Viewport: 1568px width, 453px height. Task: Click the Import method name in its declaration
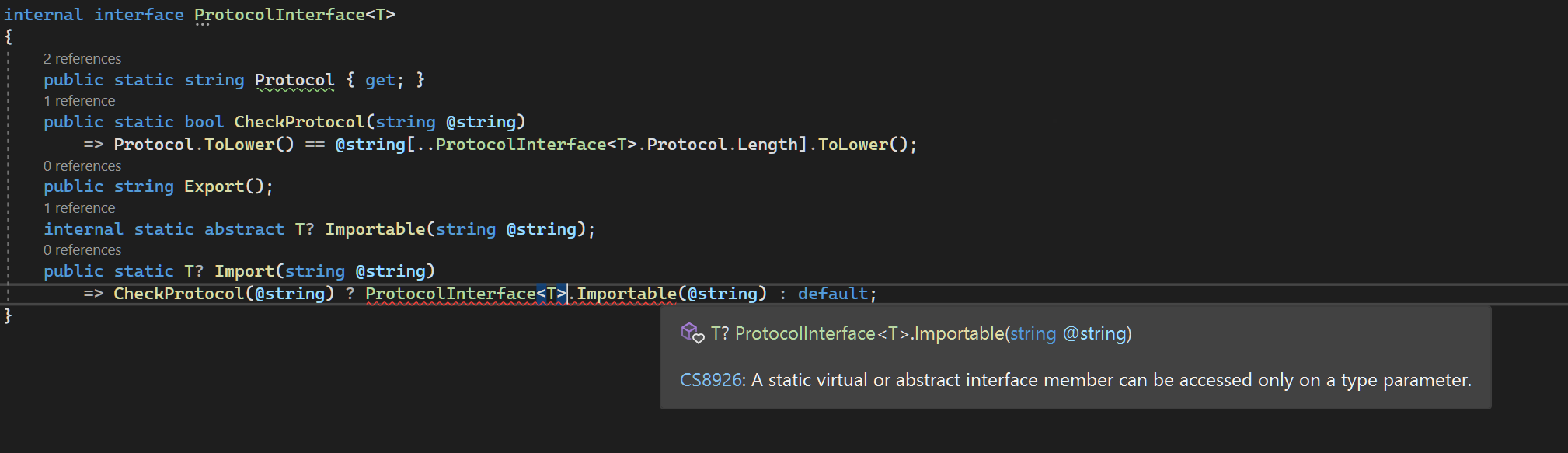[245, 271]
